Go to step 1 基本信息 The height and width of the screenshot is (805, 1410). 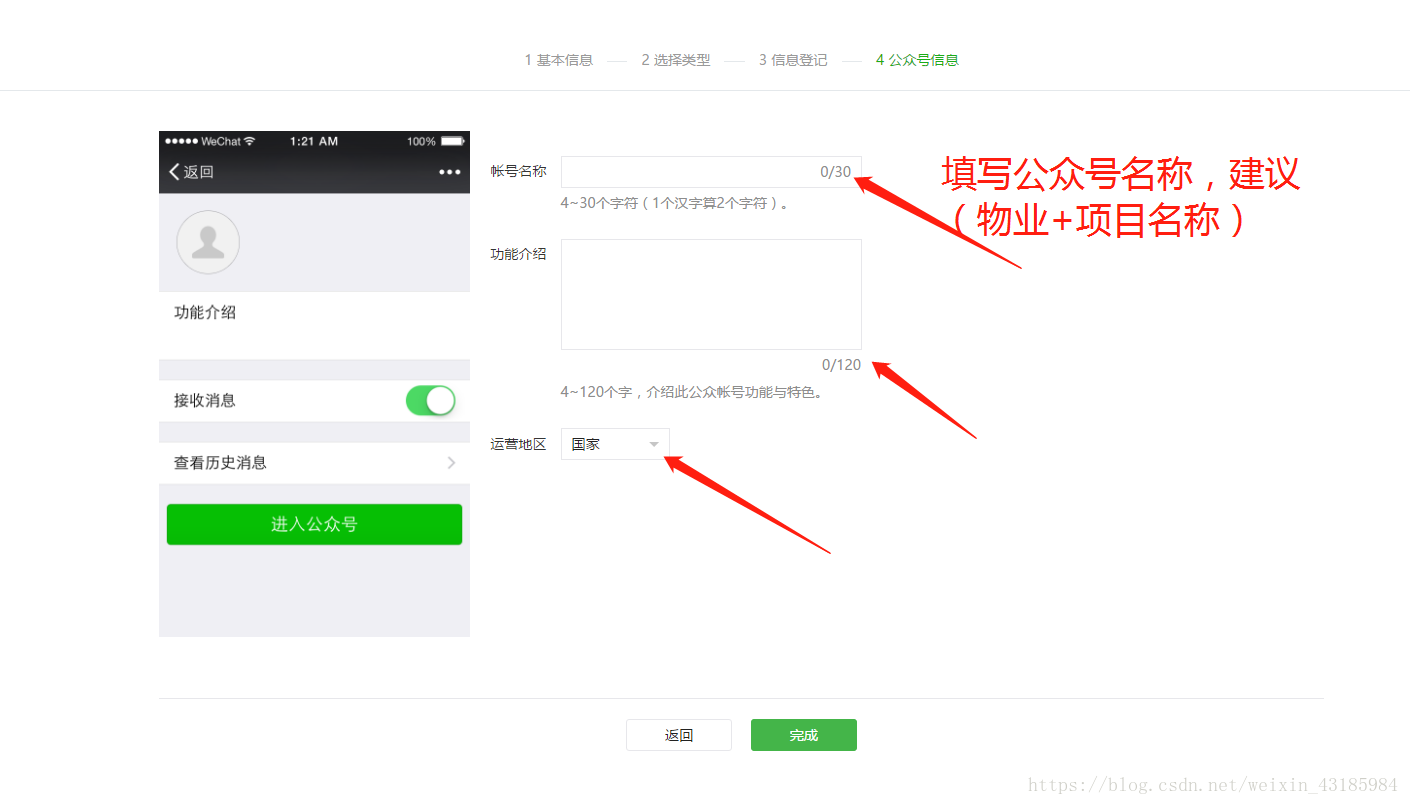click(x=558, y=60)
